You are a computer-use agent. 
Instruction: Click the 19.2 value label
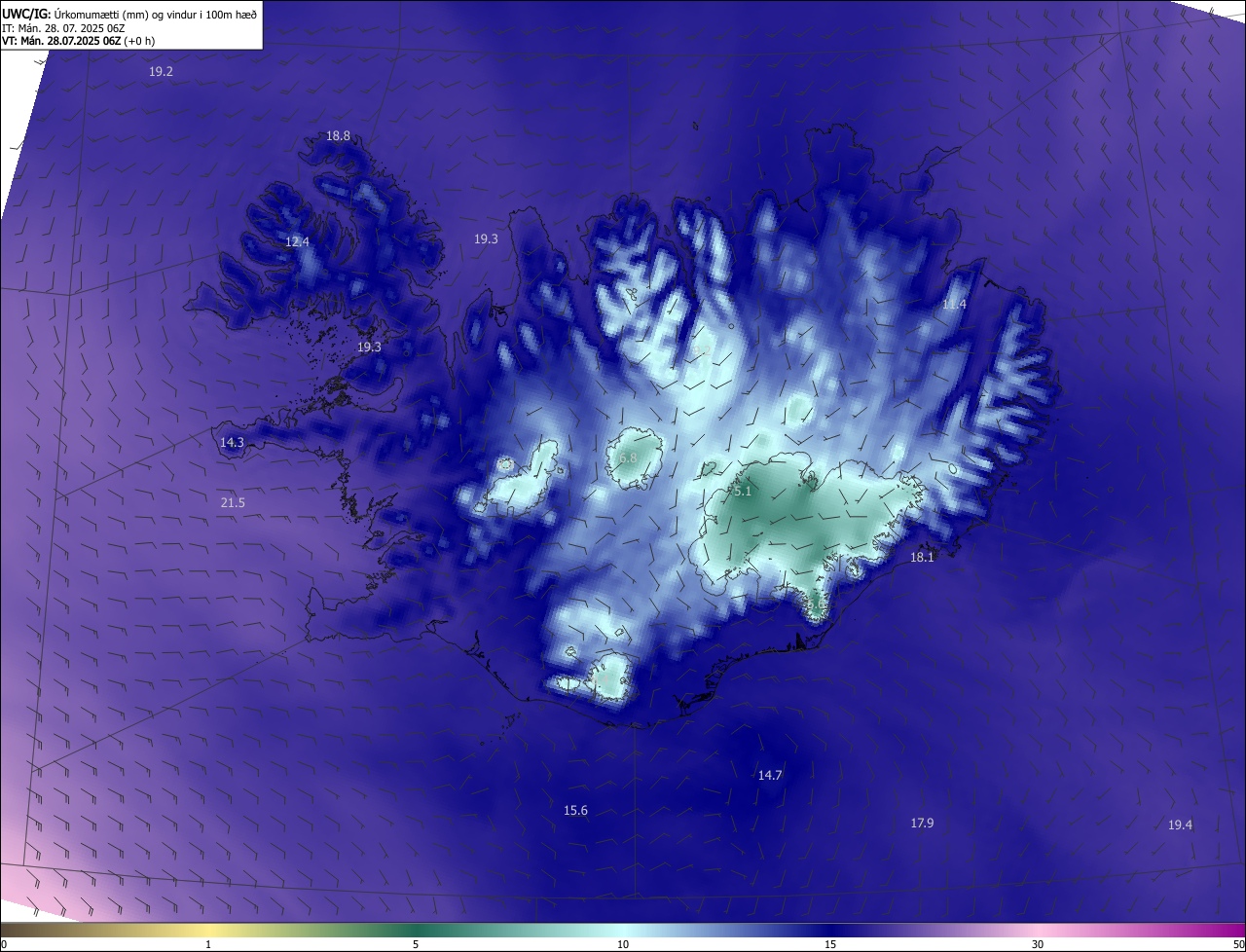(x=161, y=72)
